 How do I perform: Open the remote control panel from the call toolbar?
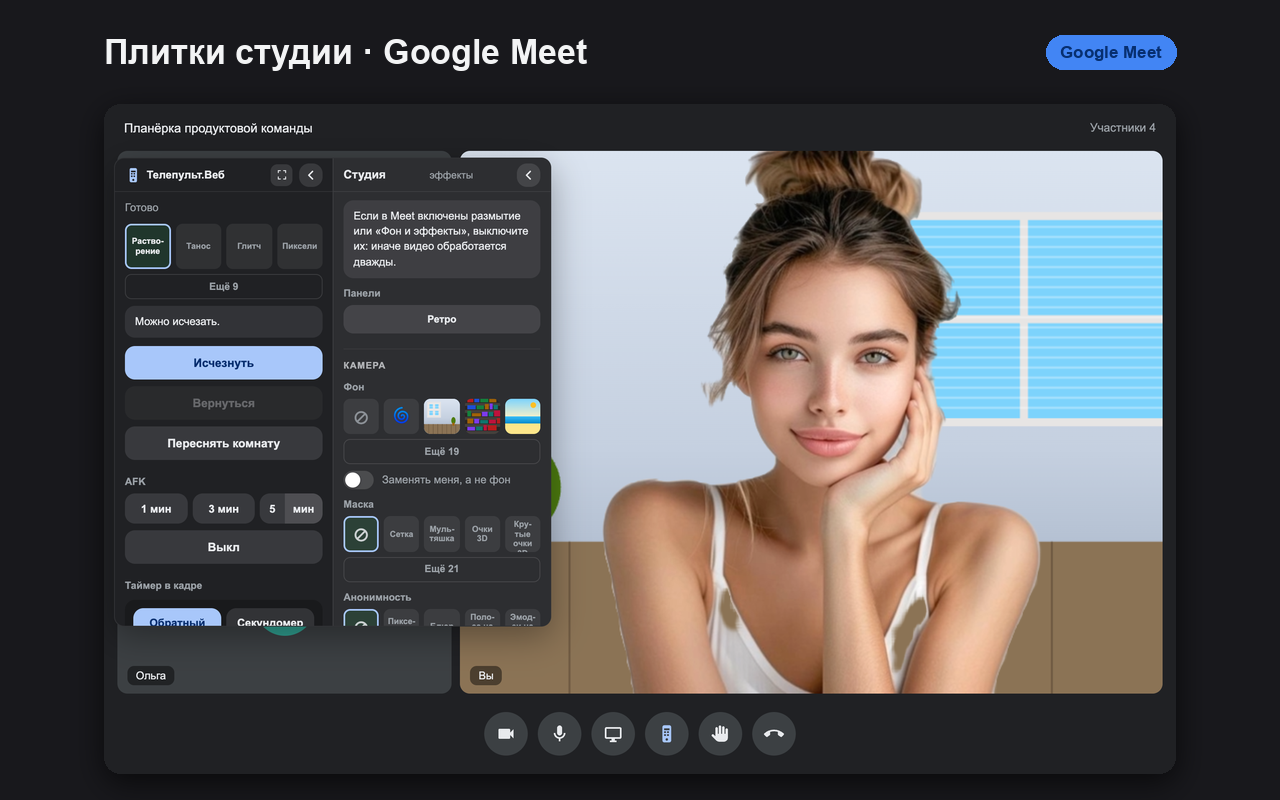666,734
